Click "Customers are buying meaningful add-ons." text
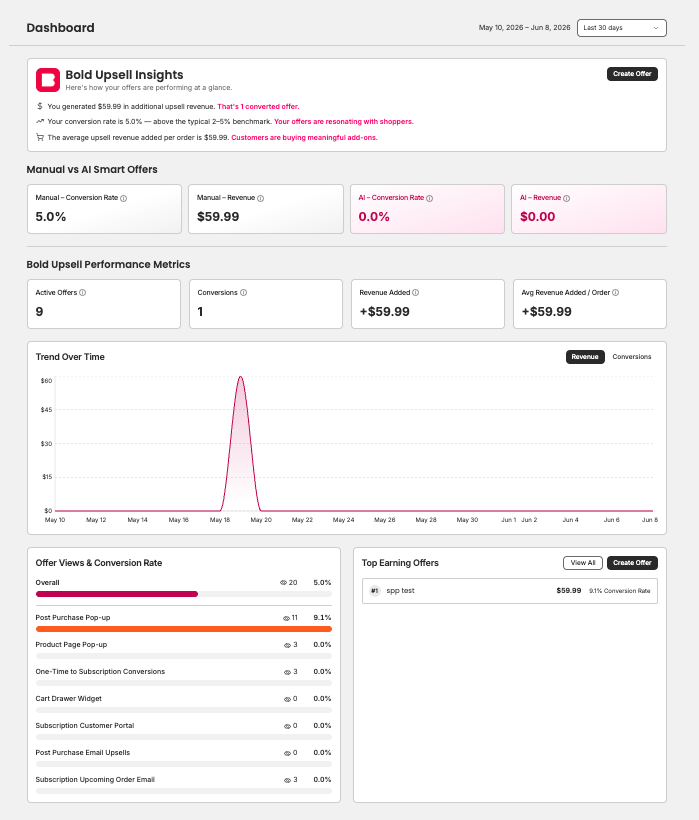699x820 pixels. (304, 138)
